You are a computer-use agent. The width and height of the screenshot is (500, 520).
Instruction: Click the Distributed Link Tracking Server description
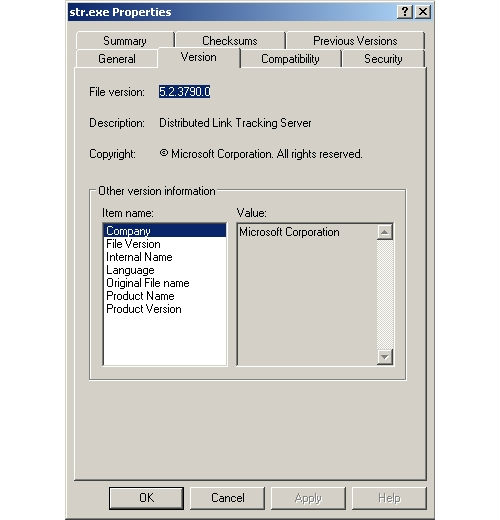pos(235,123)
